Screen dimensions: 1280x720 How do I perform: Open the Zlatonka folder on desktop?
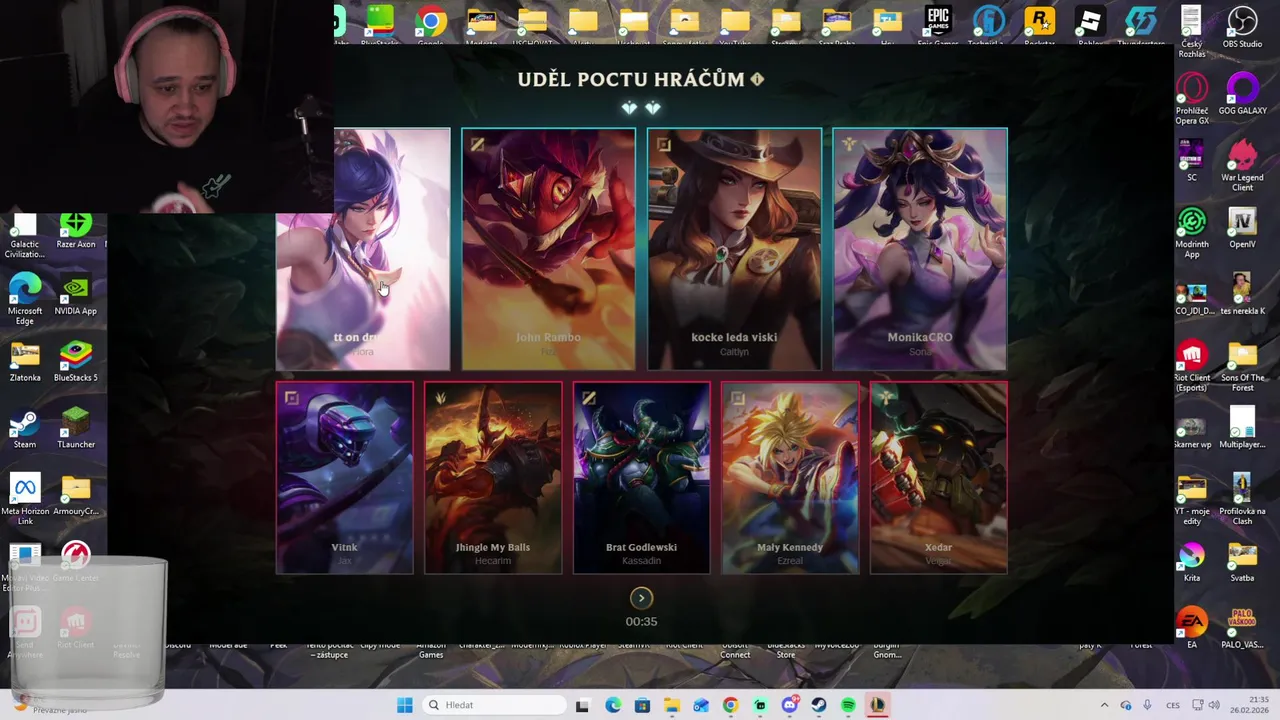pyautogui.click(x=25, y=362)
